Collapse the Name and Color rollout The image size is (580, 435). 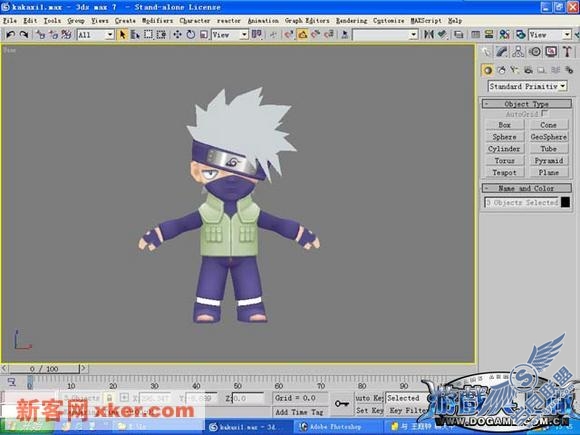pos(527,188)
